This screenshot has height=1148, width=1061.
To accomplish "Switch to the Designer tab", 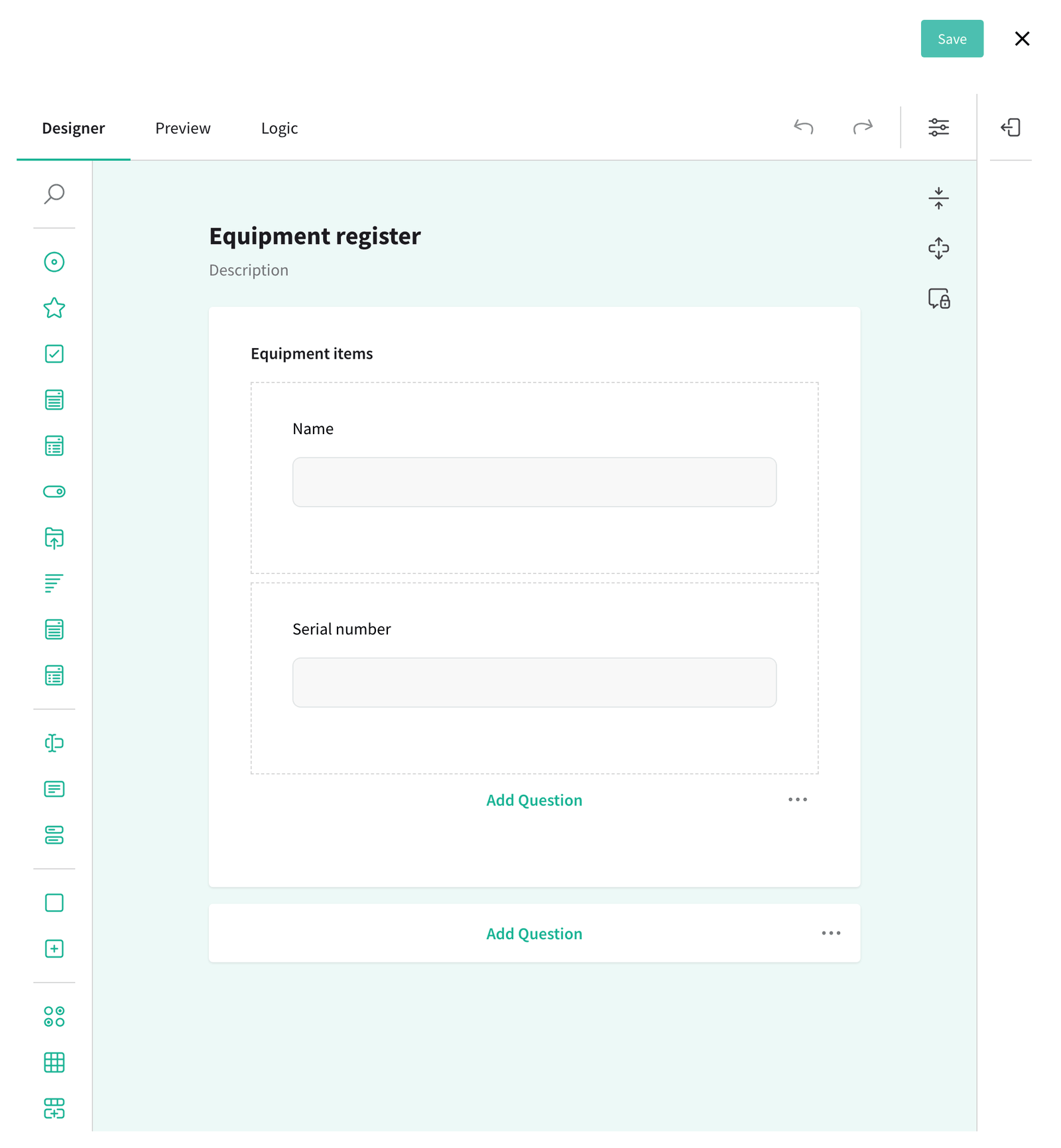I will pos(74,128).
